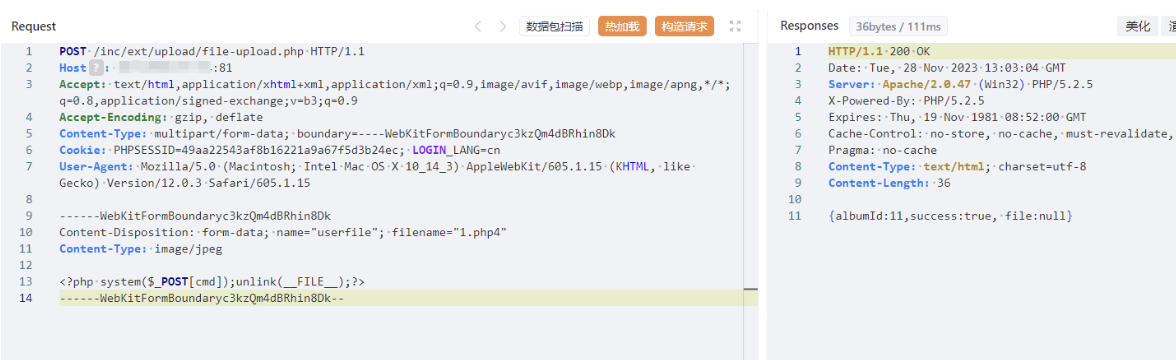The width and height of the screenshot is (1176, 360).
Task: Click the multipart/form-data Content-Type header line
Action: (338, 134)
